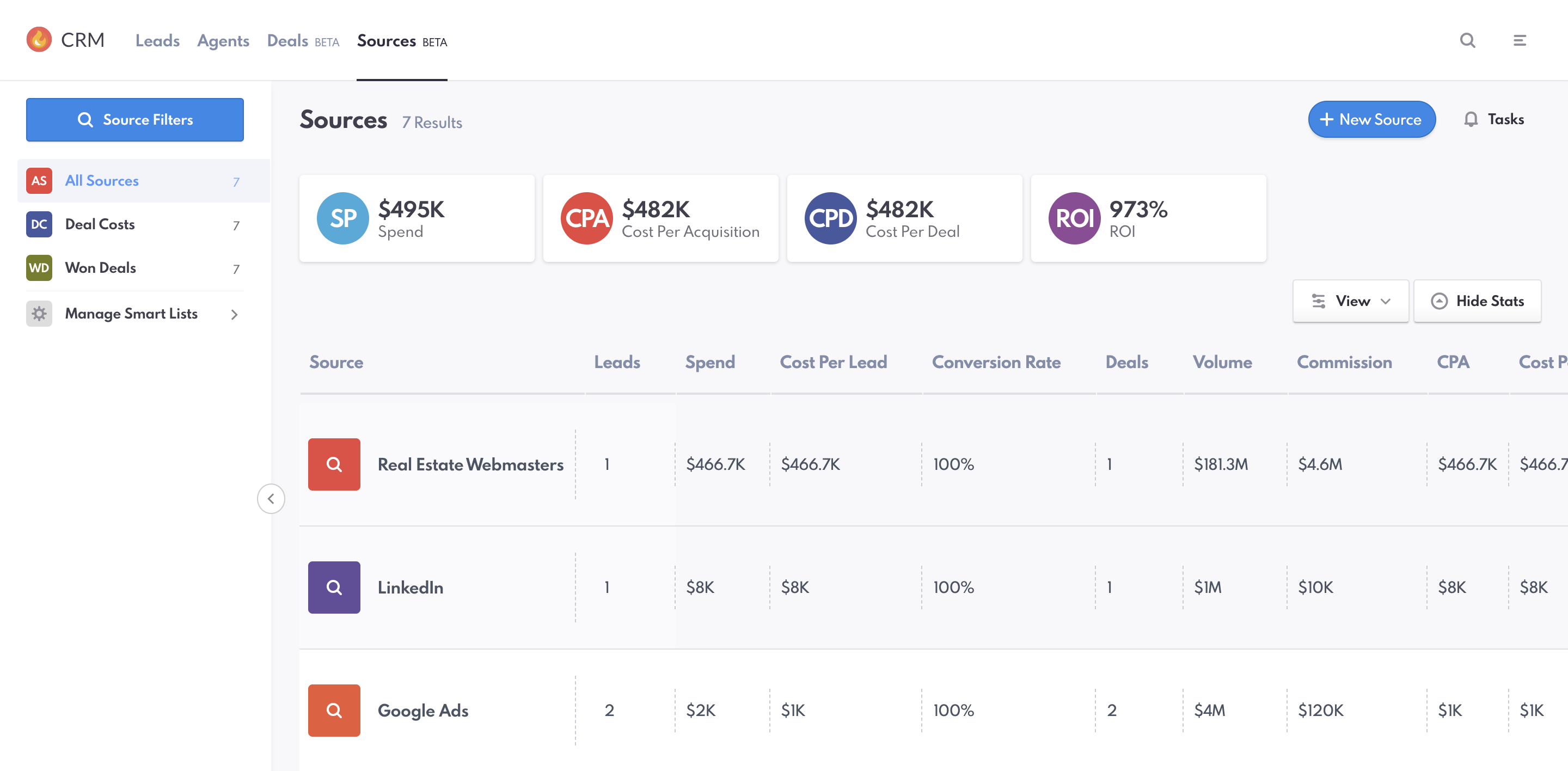1568x771 pixels.
Task: Sort by the Deals column header
Action: point(1126,362)
